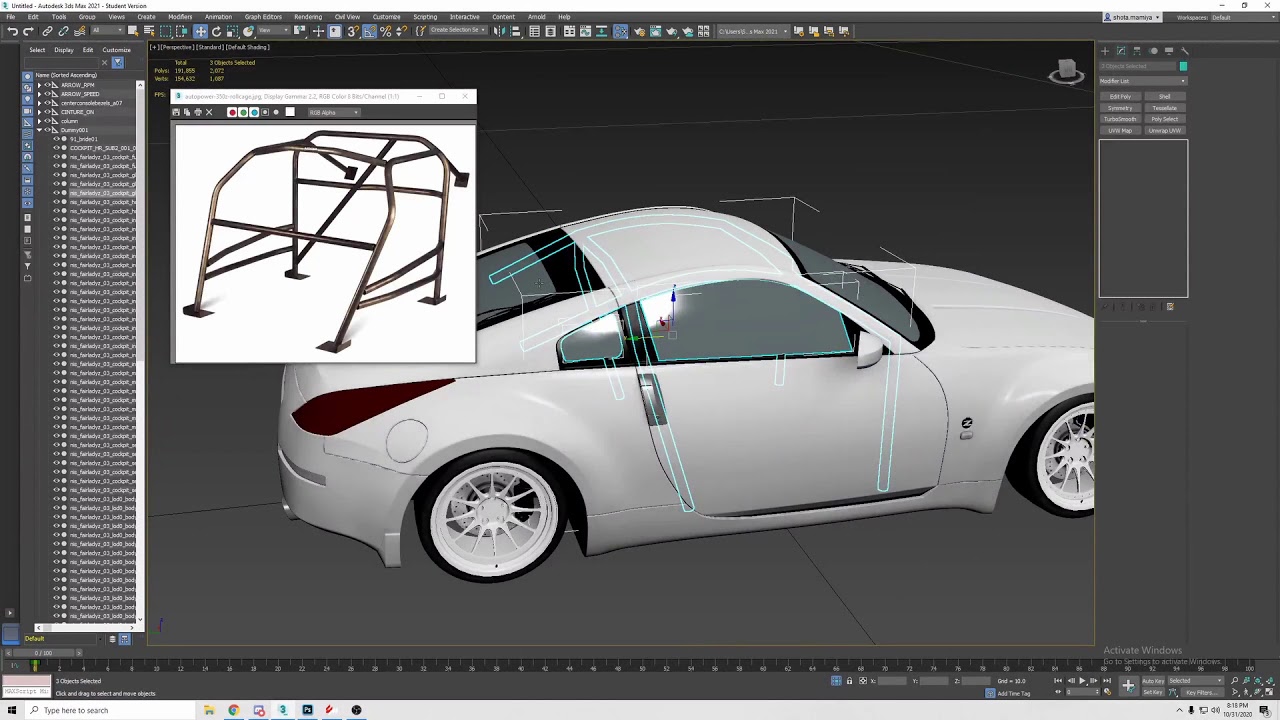Apply the TurboSmooth modifier button

click(1120, 119)
